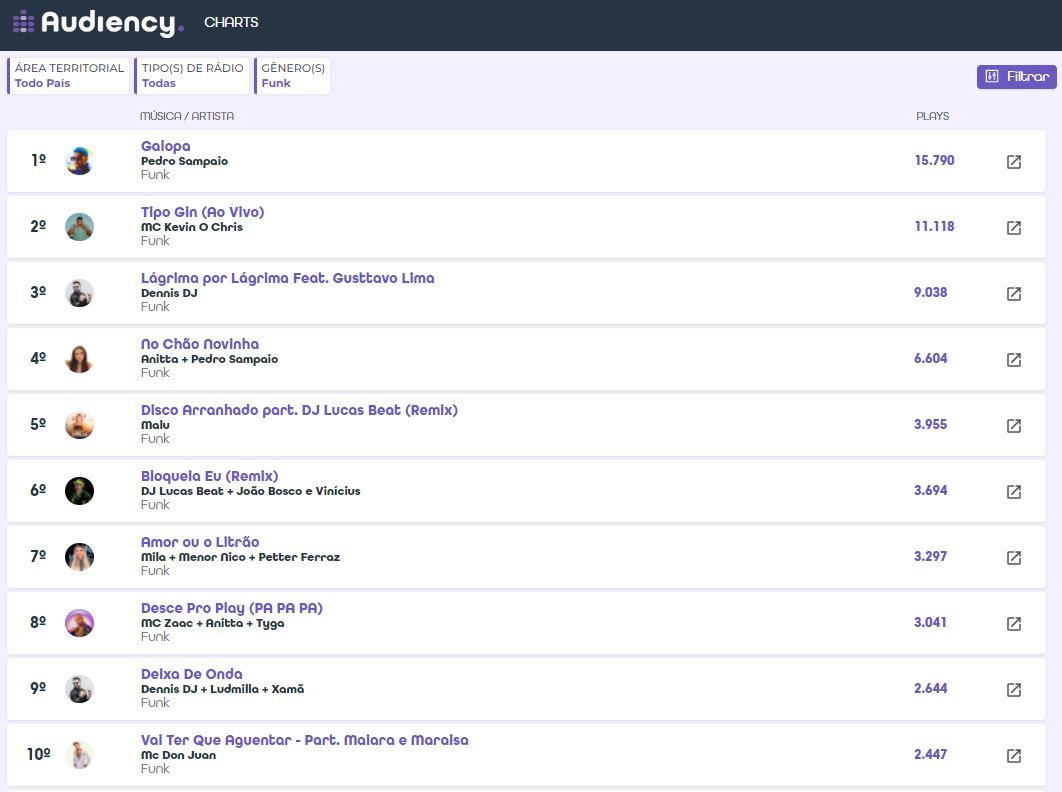This screenshot has height=792, width=1062.
Task: Open the Filtrar button
Action: pyautogui.click(x=1016, y=77)
